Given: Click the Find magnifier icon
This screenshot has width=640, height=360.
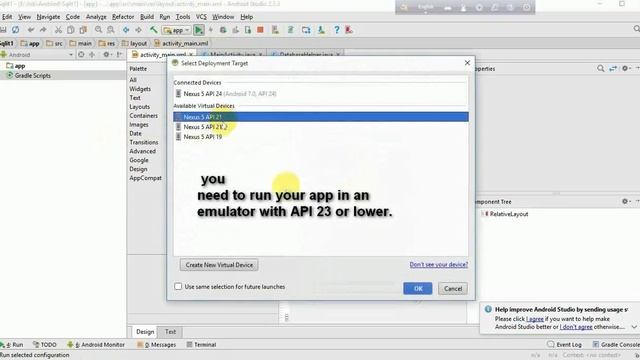Looking at the screenshot, I should pyautogui.click(x=98, y=30).
